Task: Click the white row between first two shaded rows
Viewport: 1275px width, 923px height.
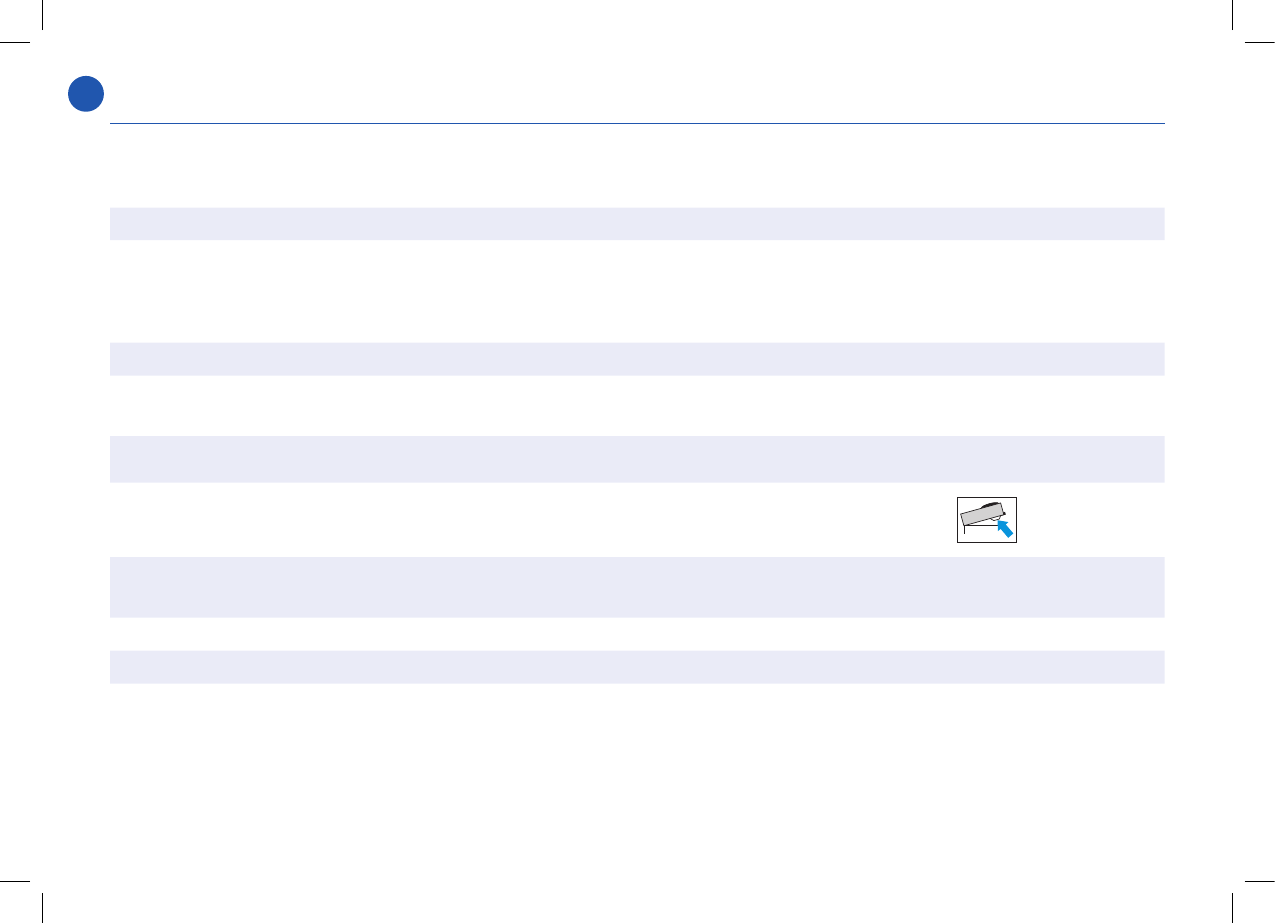Action: click(x=636, y=291)
